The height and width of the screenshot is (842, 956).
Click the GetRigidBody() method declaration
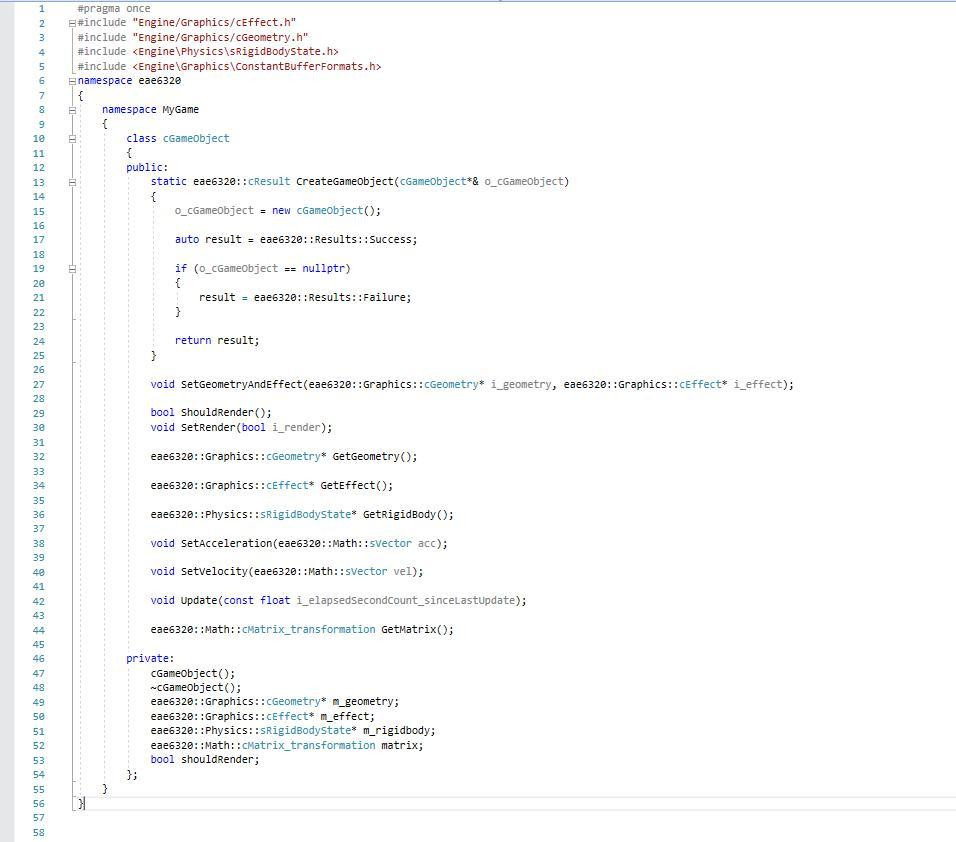(x=302, y=515)
